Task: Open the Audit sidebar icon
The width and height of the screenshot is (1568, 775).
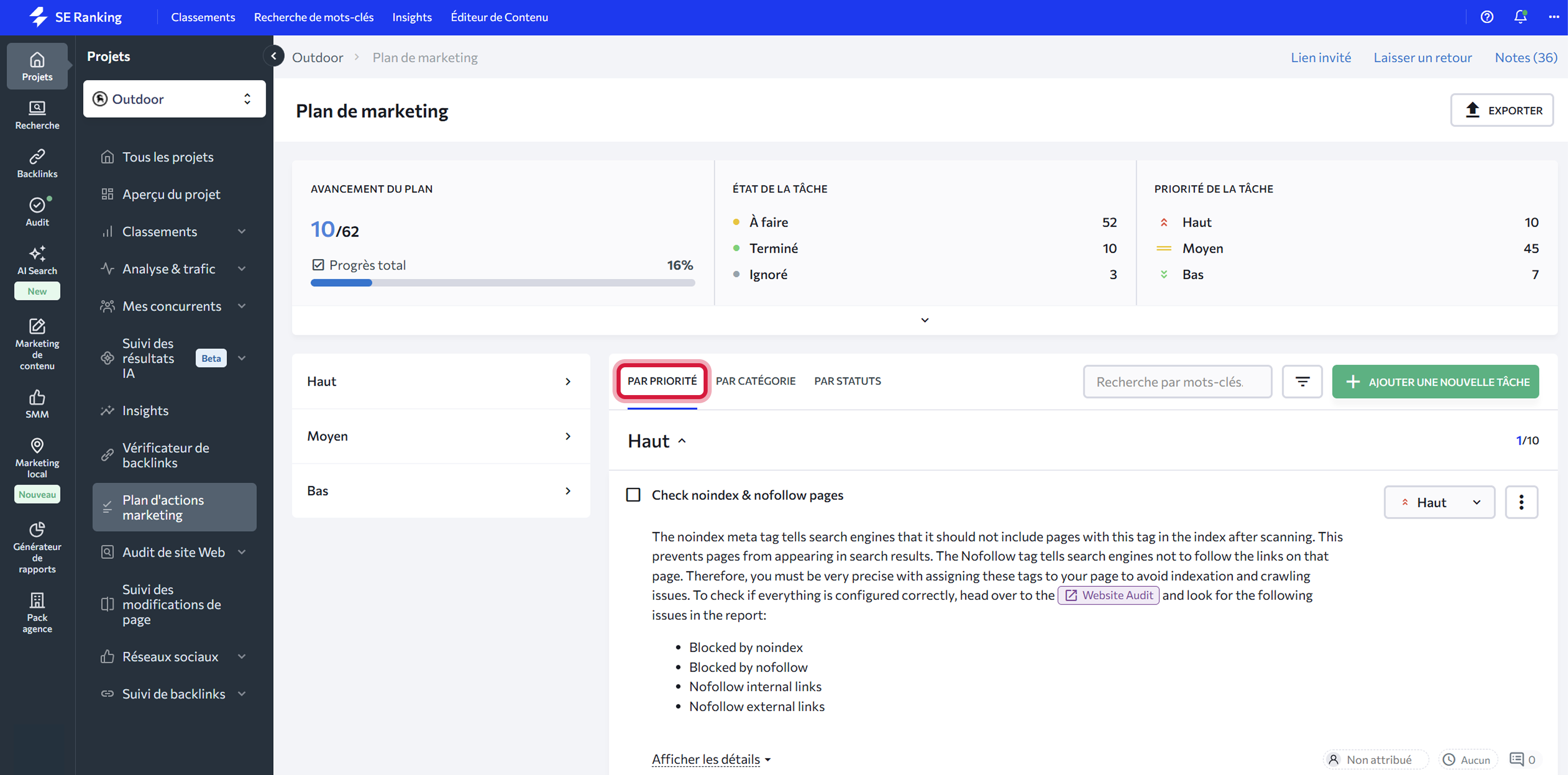Action: click(37, 212)
